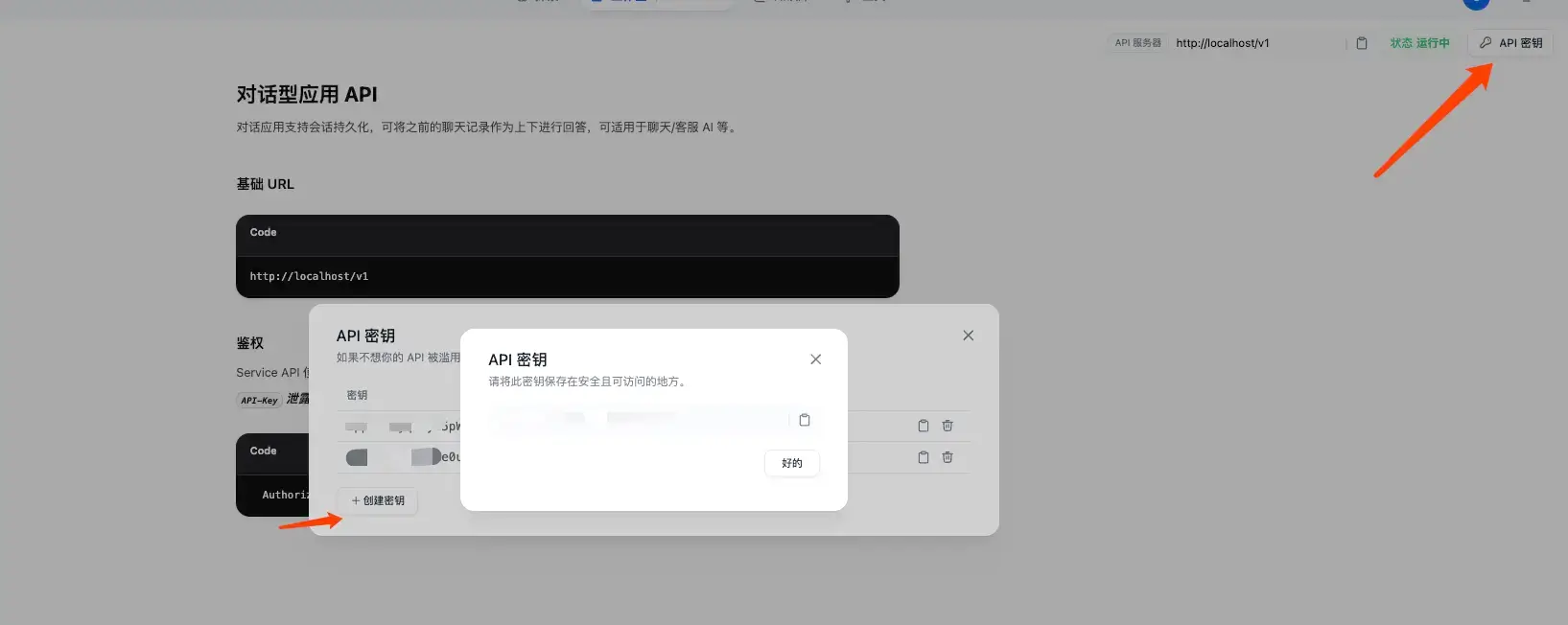Click the generated secret key field

pyautogui.click(x=640, y=420)
